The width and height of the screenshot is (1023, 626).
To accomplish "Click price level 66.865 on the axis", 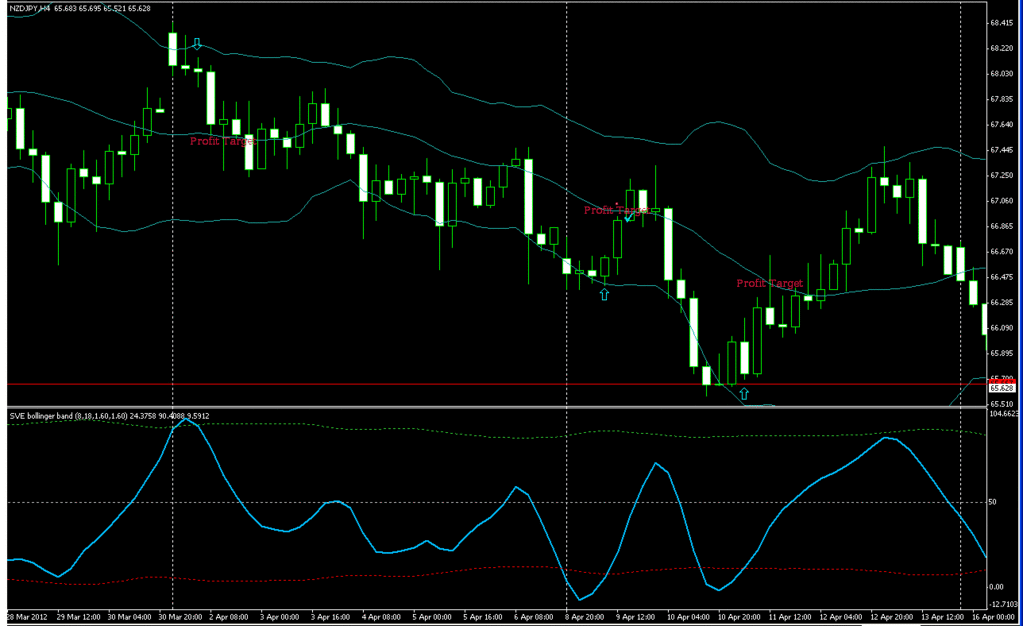I will [x=1001, y=226].
